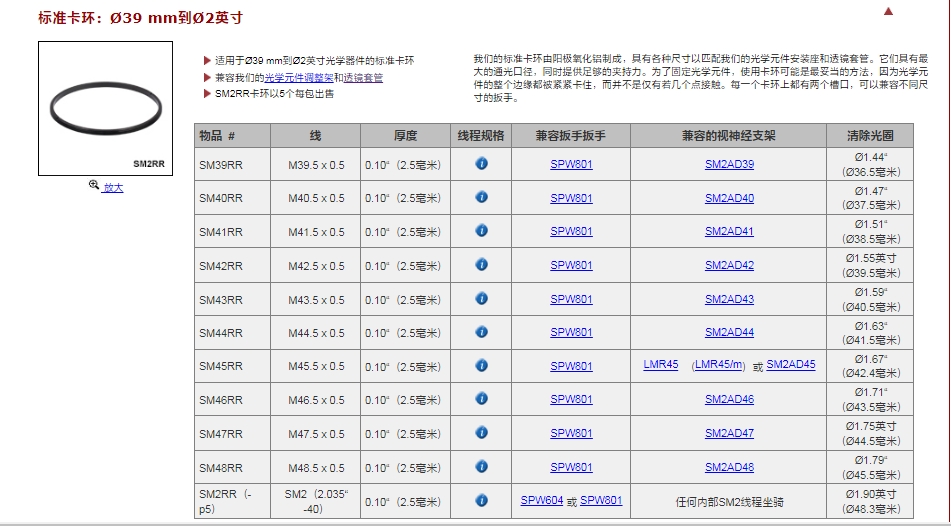The height and width of the screenshot is (526, 951).
Task: Open thread spec info for SM42RR
Action: tap(482, 265)
